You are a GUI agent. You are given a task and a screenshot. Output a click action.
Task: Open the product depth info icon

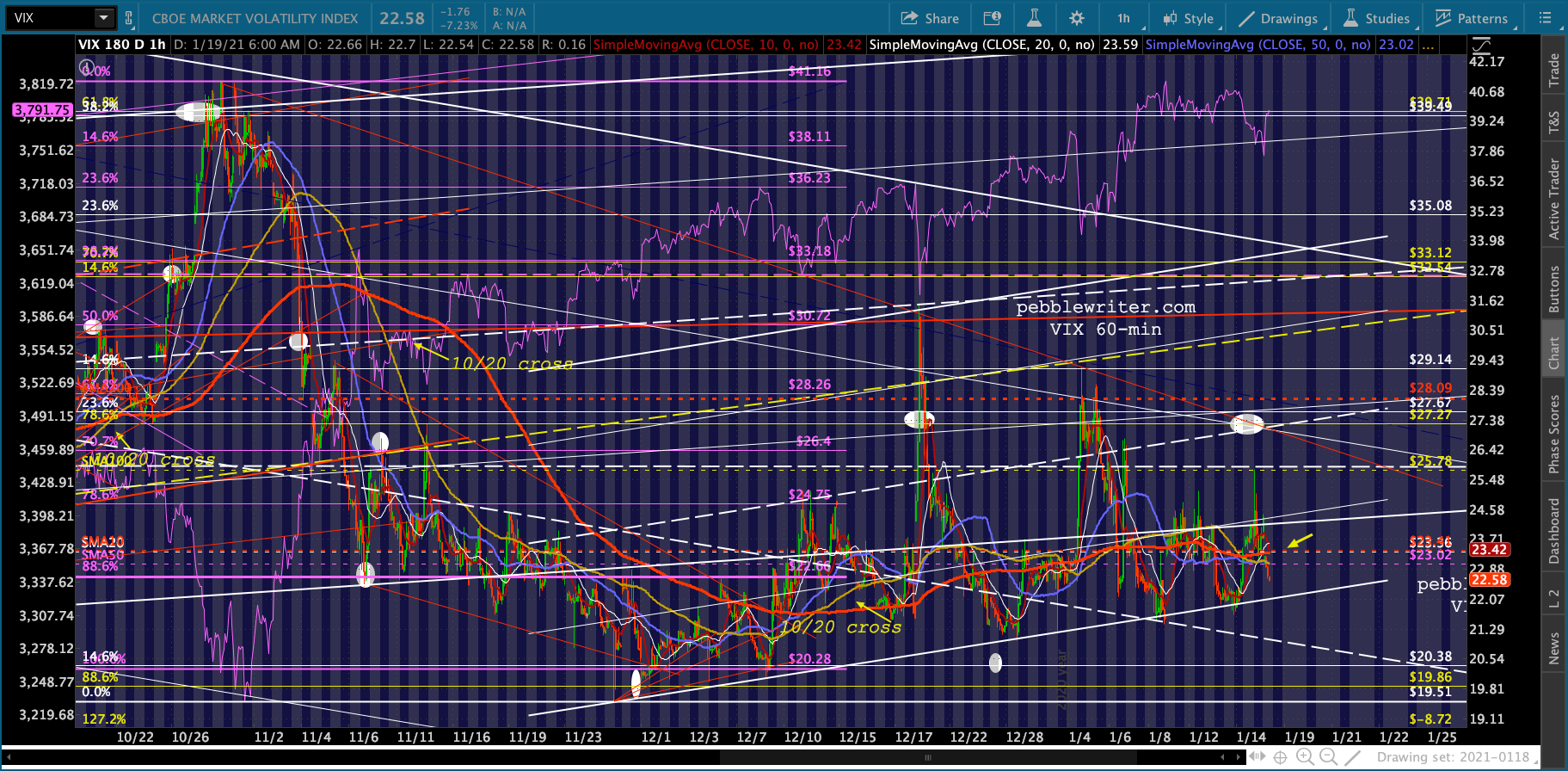(x=993, y=18)
